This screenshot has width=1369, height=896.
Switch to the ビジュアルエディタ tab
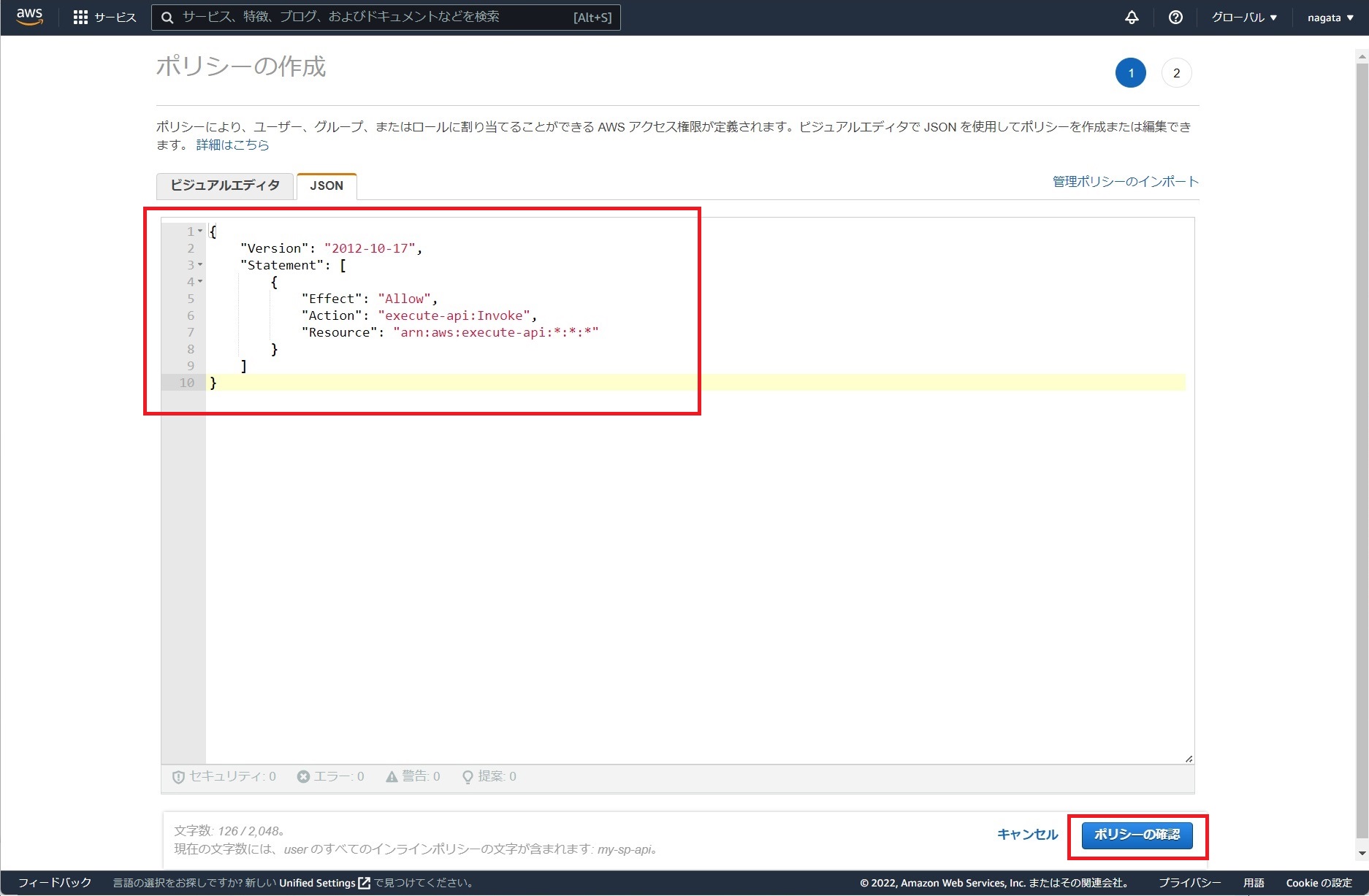click(x=224, y=186)
